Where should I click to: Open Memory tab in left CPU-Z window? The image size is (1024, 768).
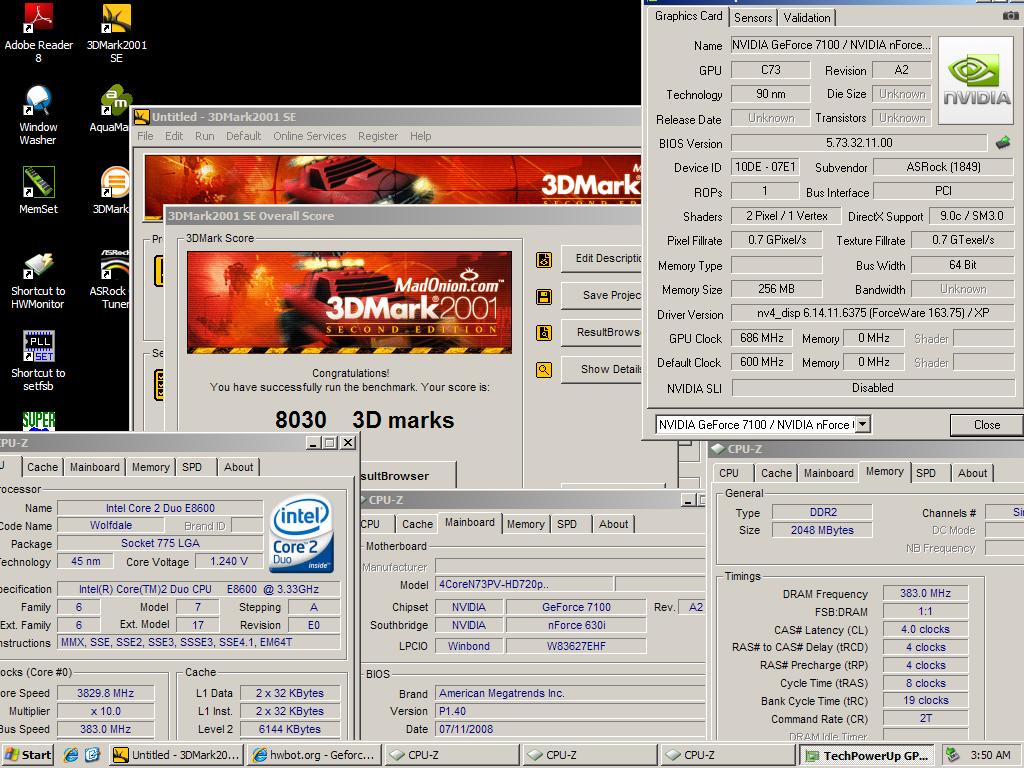click(150, 467)
